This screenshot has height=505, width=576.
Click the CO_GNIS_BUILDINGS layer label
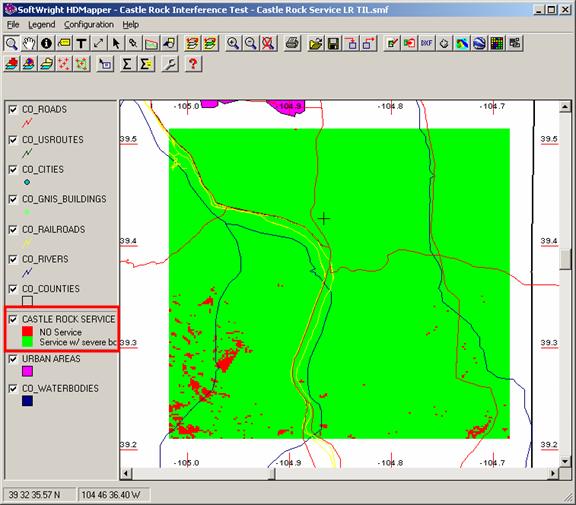[x=64, y=199]
